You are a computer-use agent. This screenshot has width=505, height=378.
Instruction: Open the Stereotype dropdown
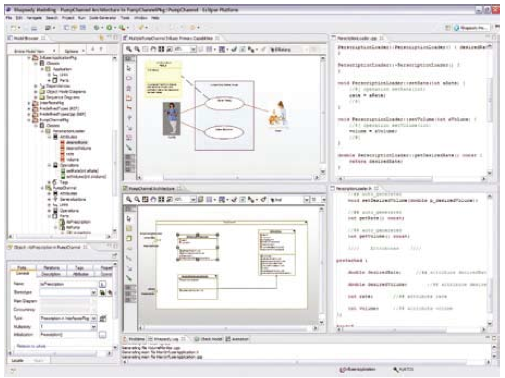pos(94,293)
